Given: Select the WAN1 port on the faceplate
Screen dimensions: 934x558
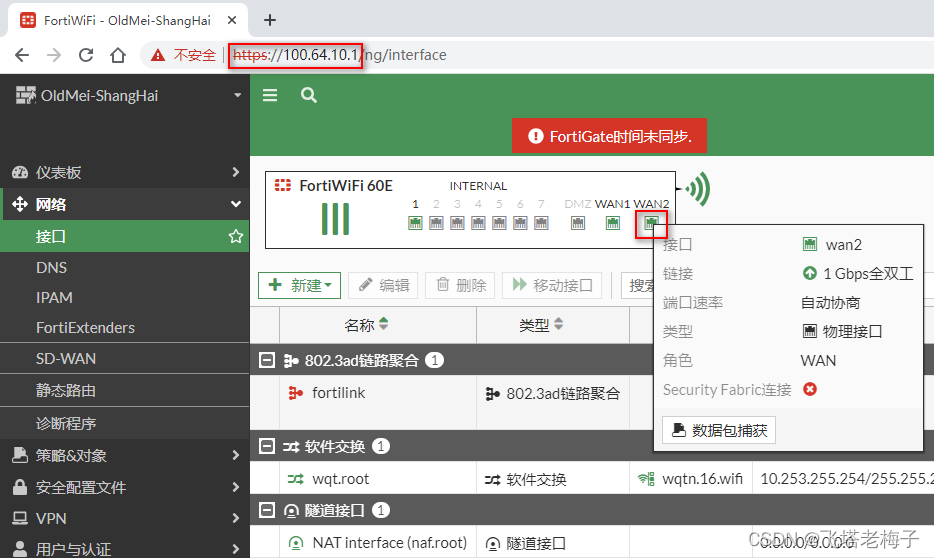Looking at the screenshot, I should pos(612,223).
